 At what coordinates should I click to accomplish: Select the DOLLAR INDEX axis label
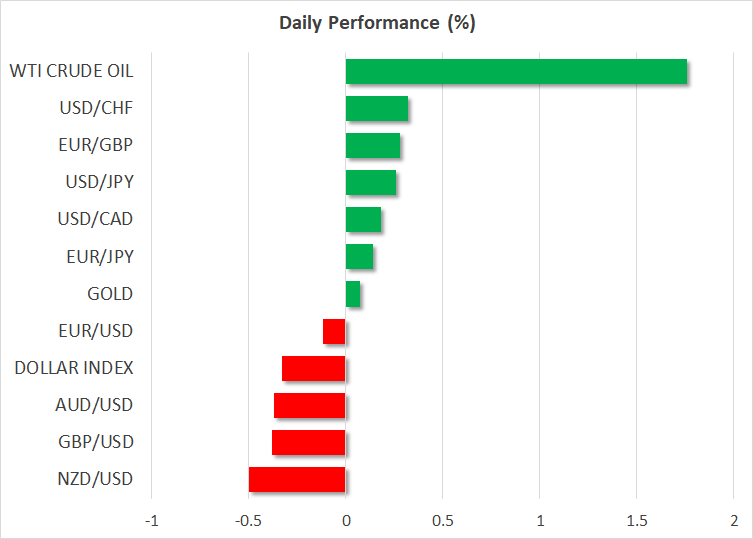point(74,368)
